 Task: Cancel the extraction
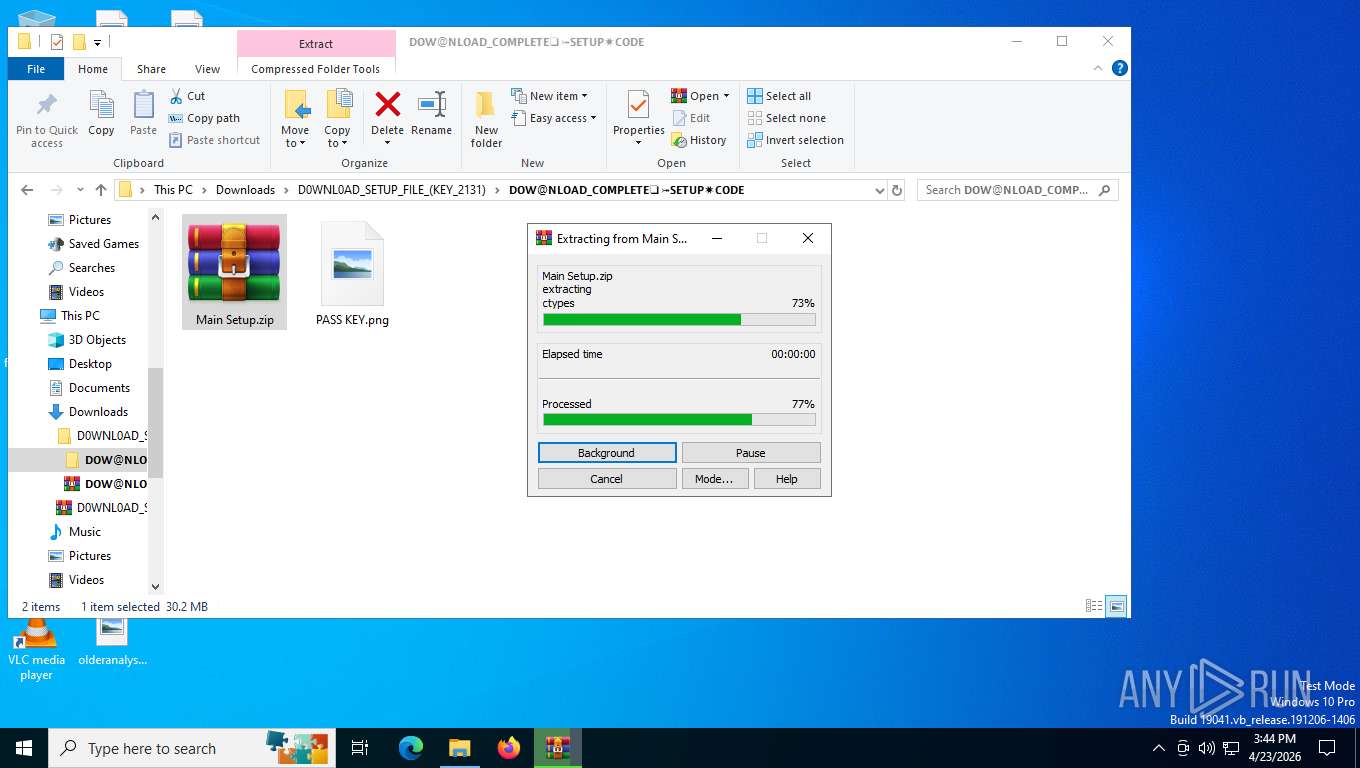(607, 479)
